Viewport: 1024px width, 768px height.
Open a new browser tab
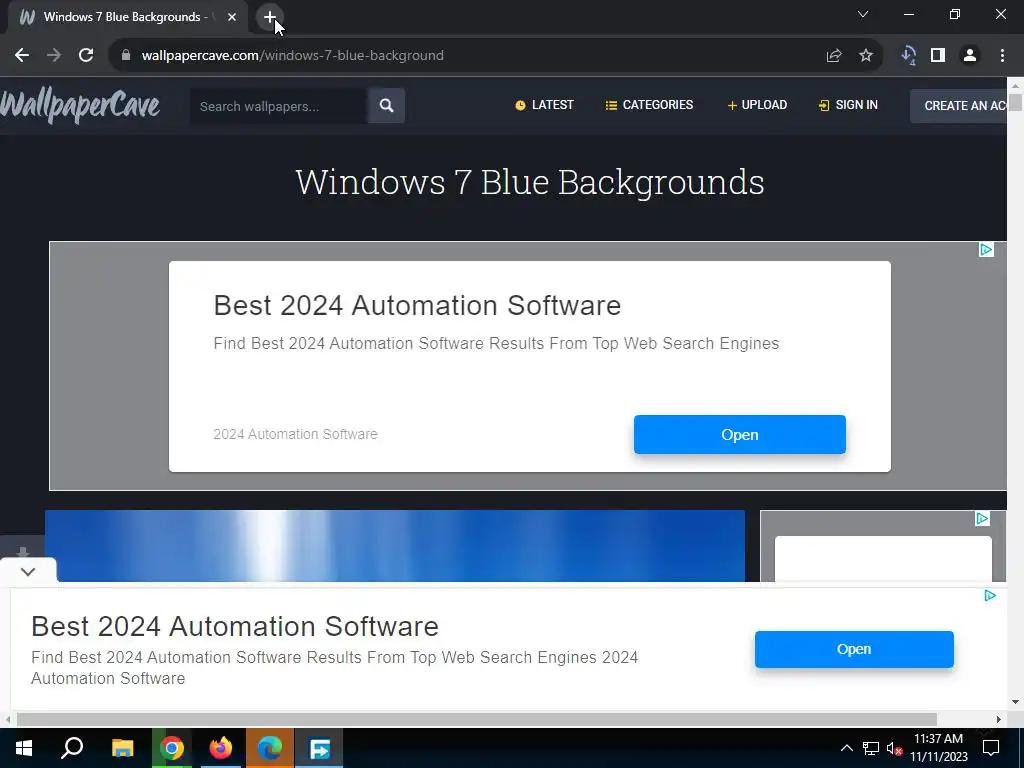pyautogui.click(x=270, y=17)
